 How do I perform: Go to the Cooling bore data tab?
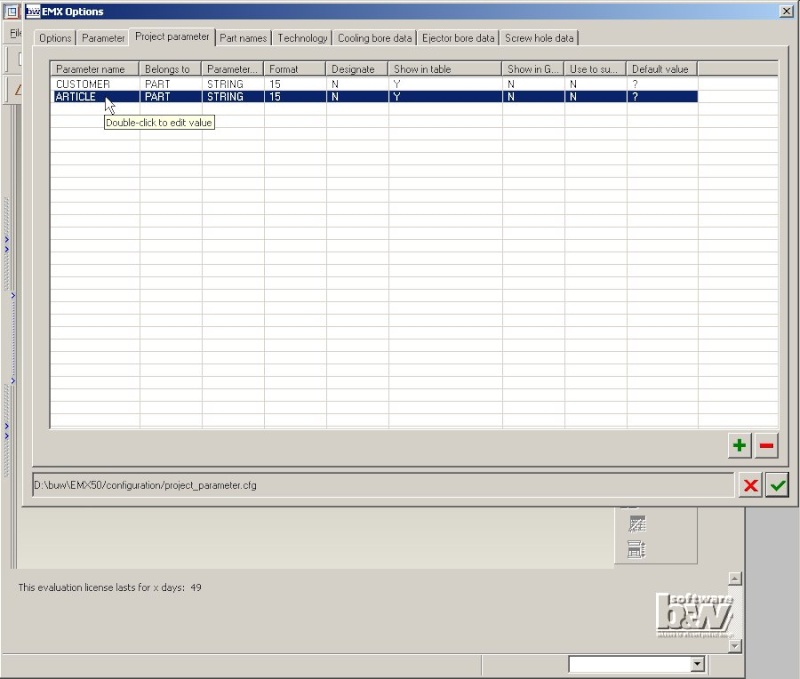tap(374, 38)
